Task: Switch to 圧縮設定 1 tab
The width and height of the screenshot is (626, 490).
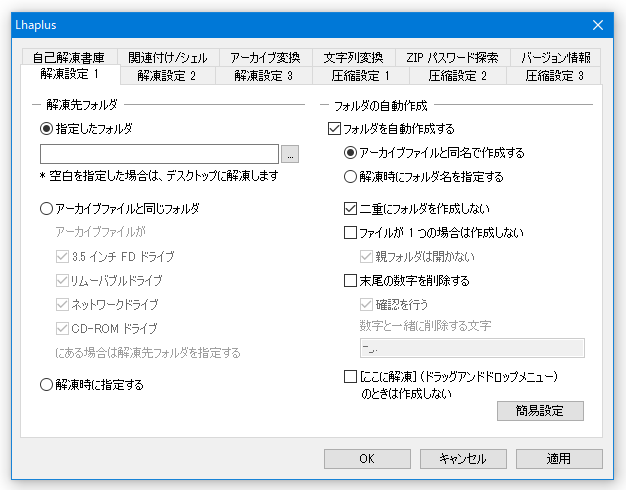Action: (x=361, y=75)
